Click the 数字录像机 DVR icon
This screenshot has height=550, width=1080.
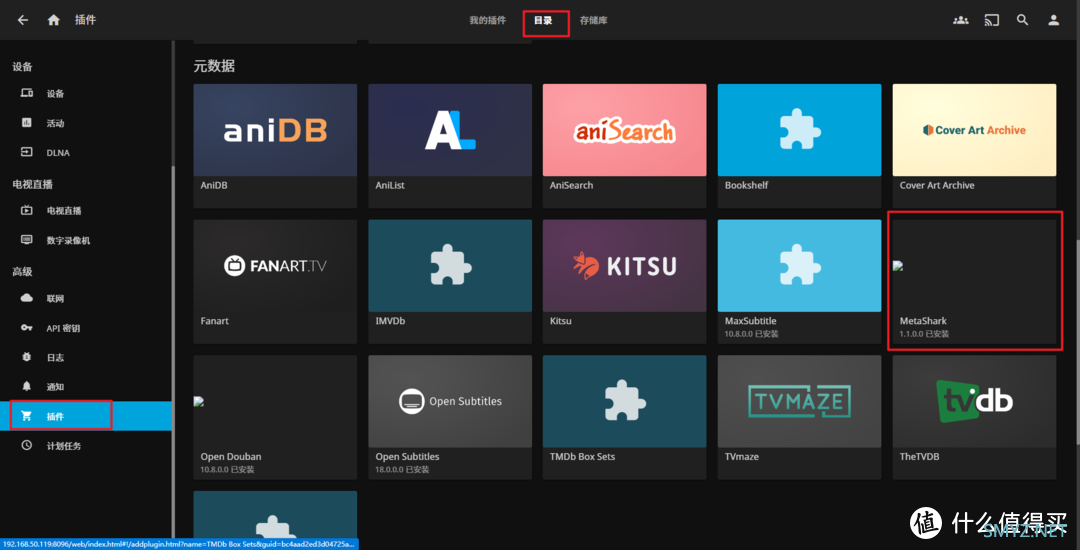[x=27, y=240]
